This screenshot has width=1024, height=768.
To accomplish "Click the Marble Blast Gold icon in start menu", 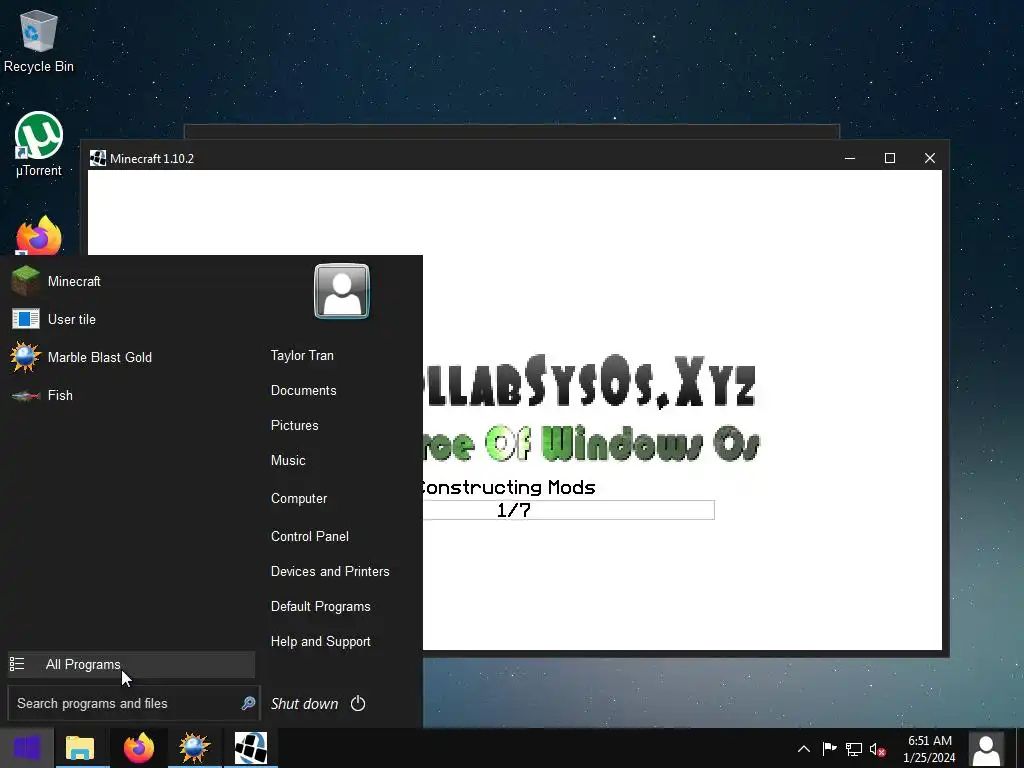I will 25,357.
